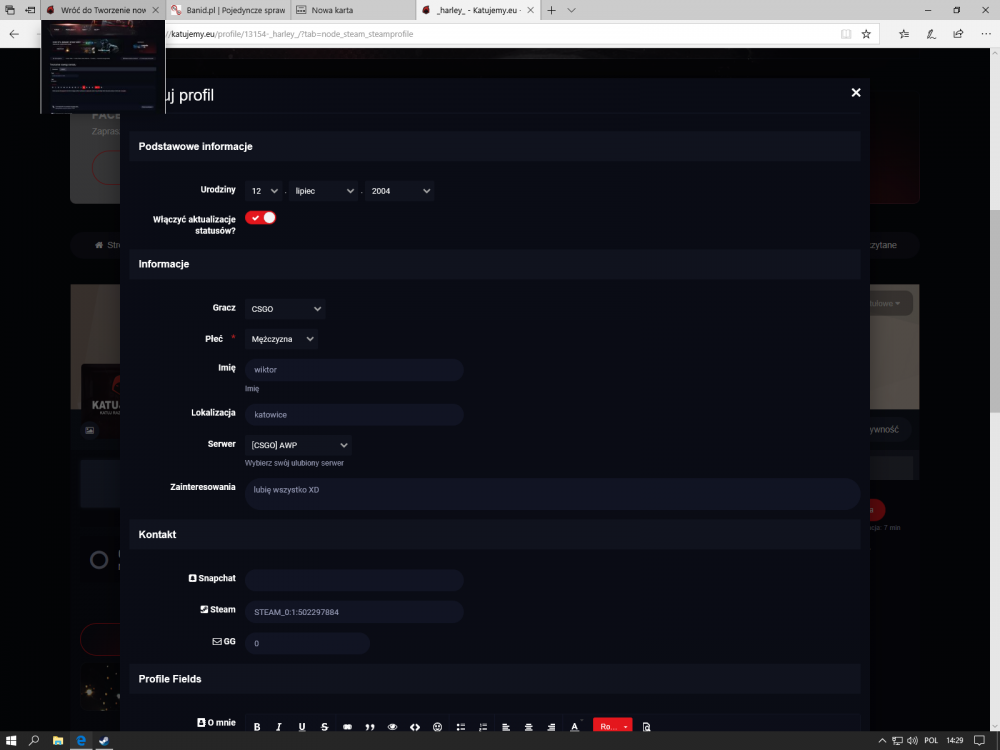This screenshot has width=1000, height=750.
Task: Click the empty Snapchat input field
Action: click(x=354, y=580)
